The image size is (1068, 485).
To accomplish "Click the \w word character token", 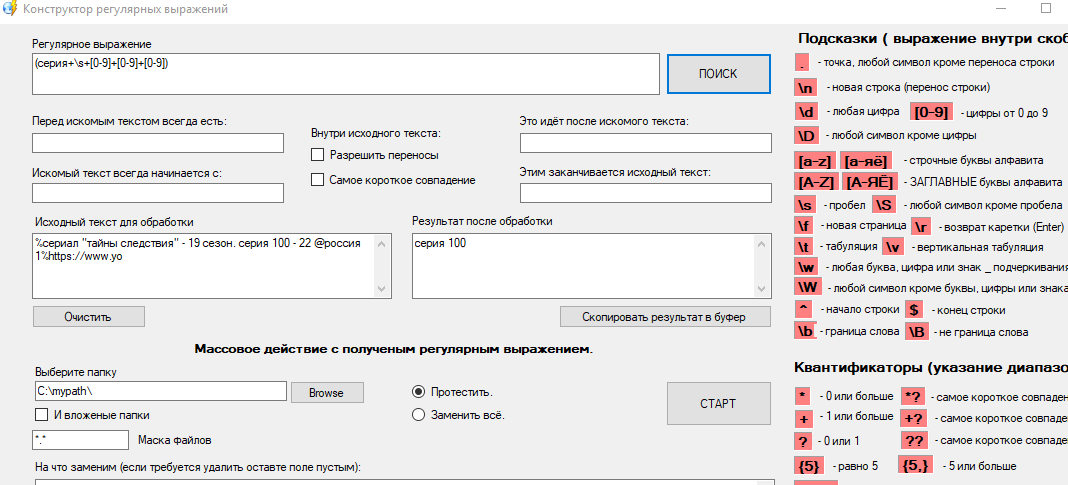I will 806,266.
